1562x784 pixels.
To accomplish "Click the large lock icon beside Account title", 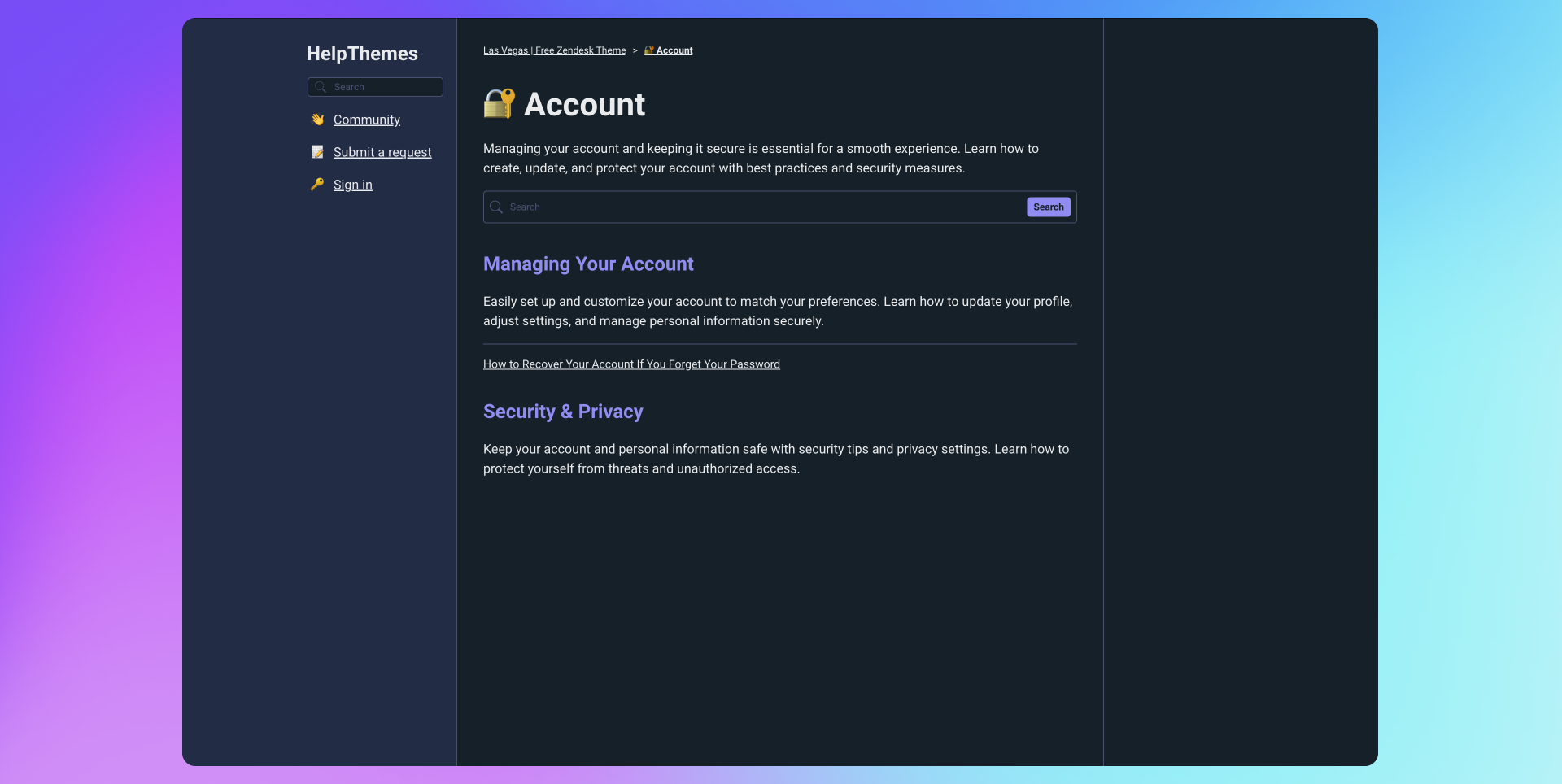I will coord(499,104).
